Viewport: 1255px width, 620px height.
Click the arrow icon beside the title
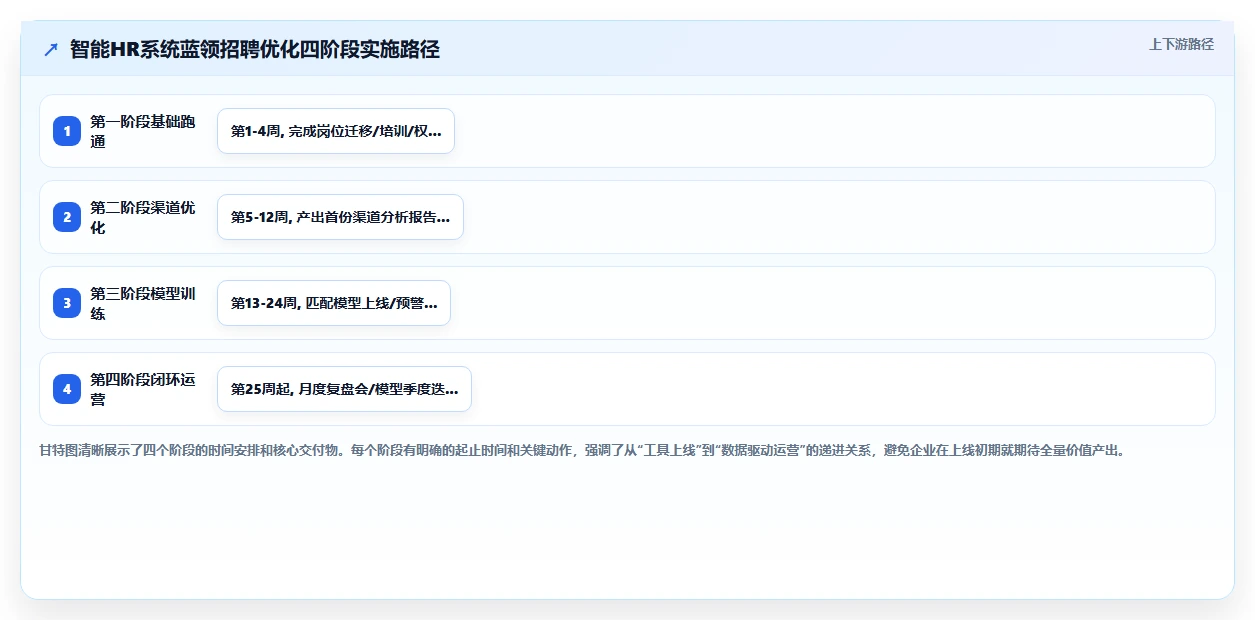tap(51, 50)
